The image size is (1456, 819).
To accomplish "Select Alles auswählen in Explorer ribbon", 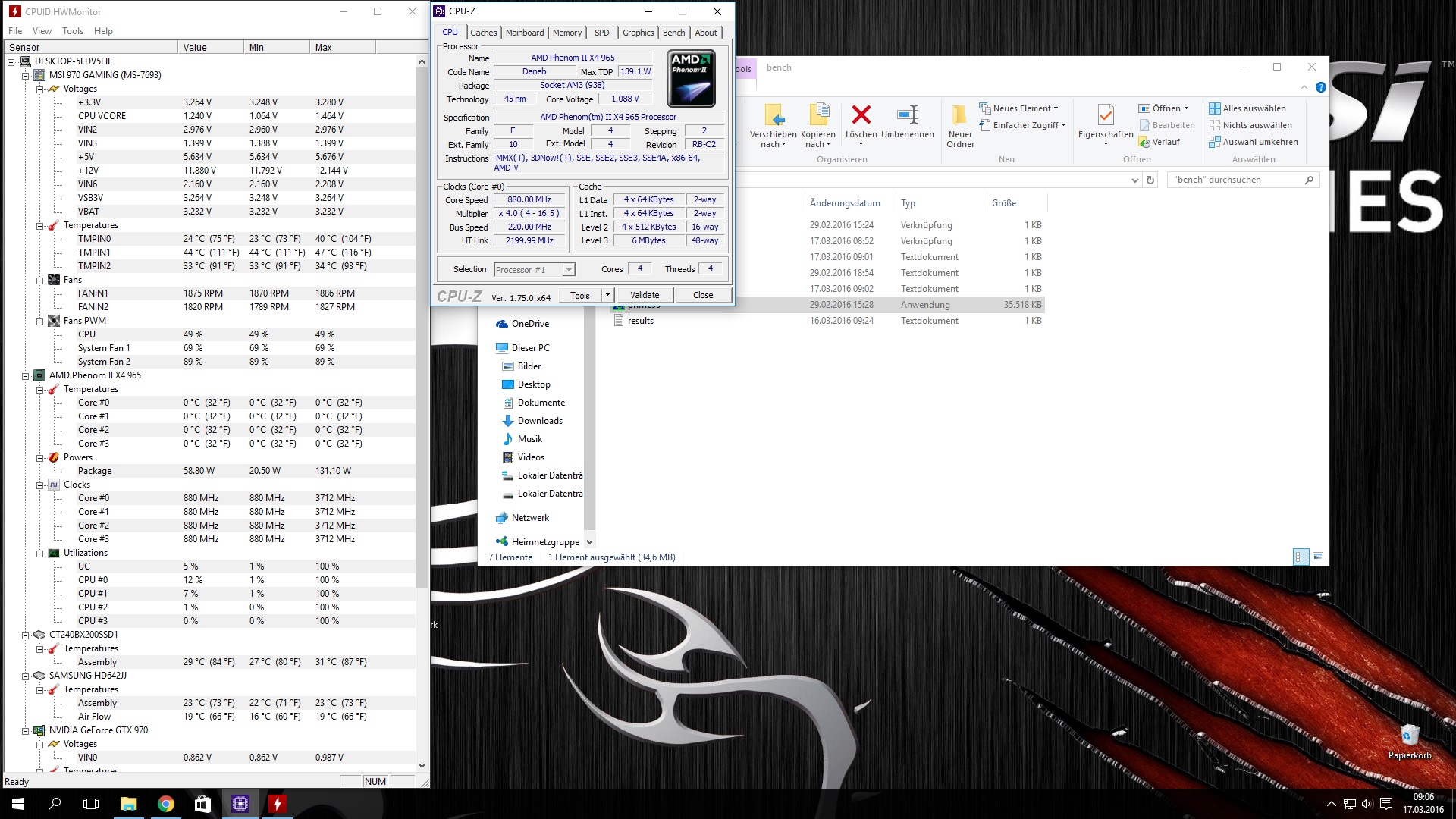I will pyautogui.click(x=1247, y=108).
